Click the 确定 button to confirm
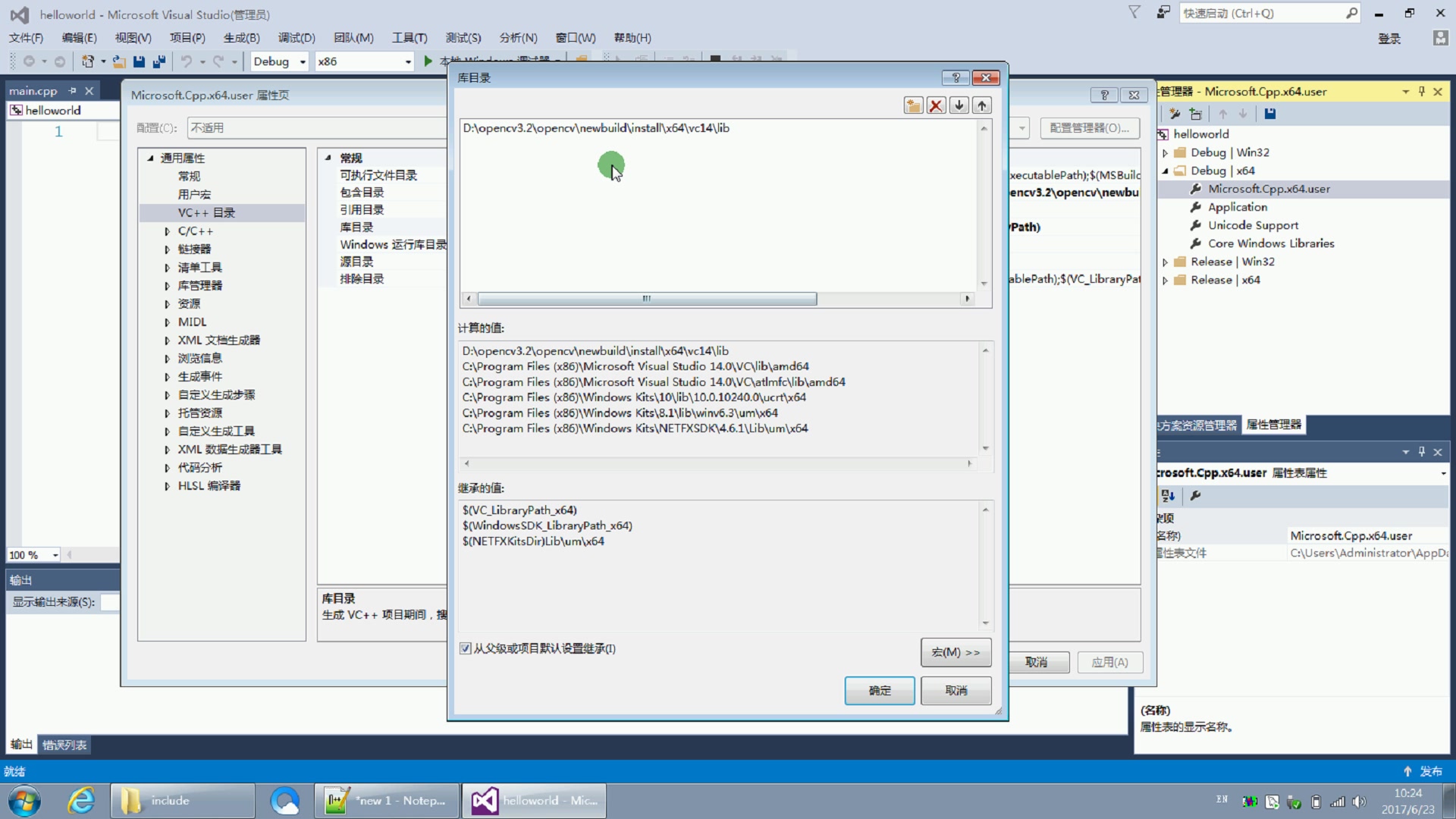 (x=879, y=690)
